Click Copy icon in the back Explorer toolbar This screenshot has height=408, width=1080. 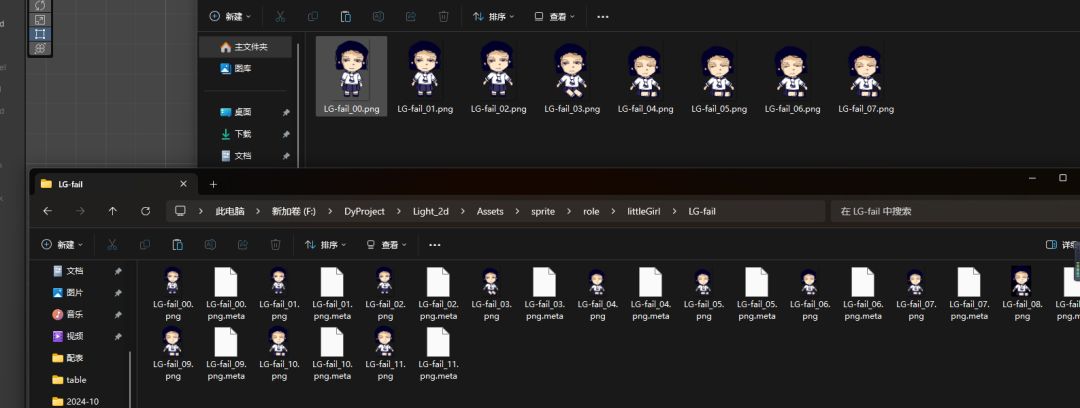(313, 17)
